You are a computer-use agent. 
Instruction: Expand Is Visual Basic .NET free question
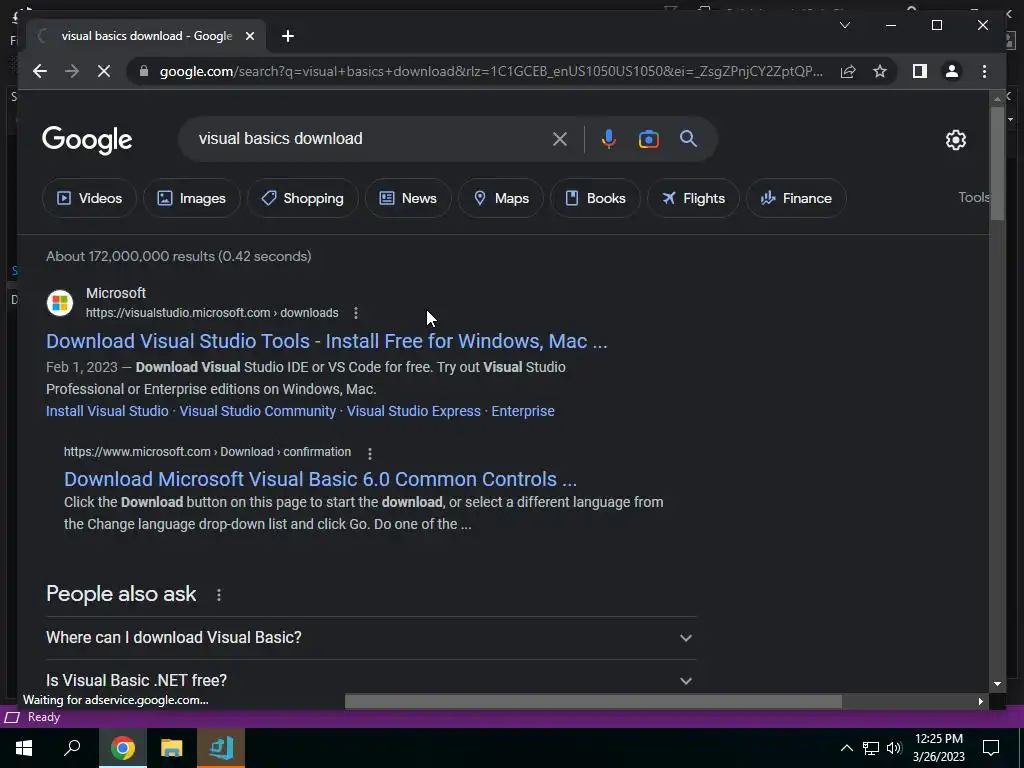pos(371,680)
